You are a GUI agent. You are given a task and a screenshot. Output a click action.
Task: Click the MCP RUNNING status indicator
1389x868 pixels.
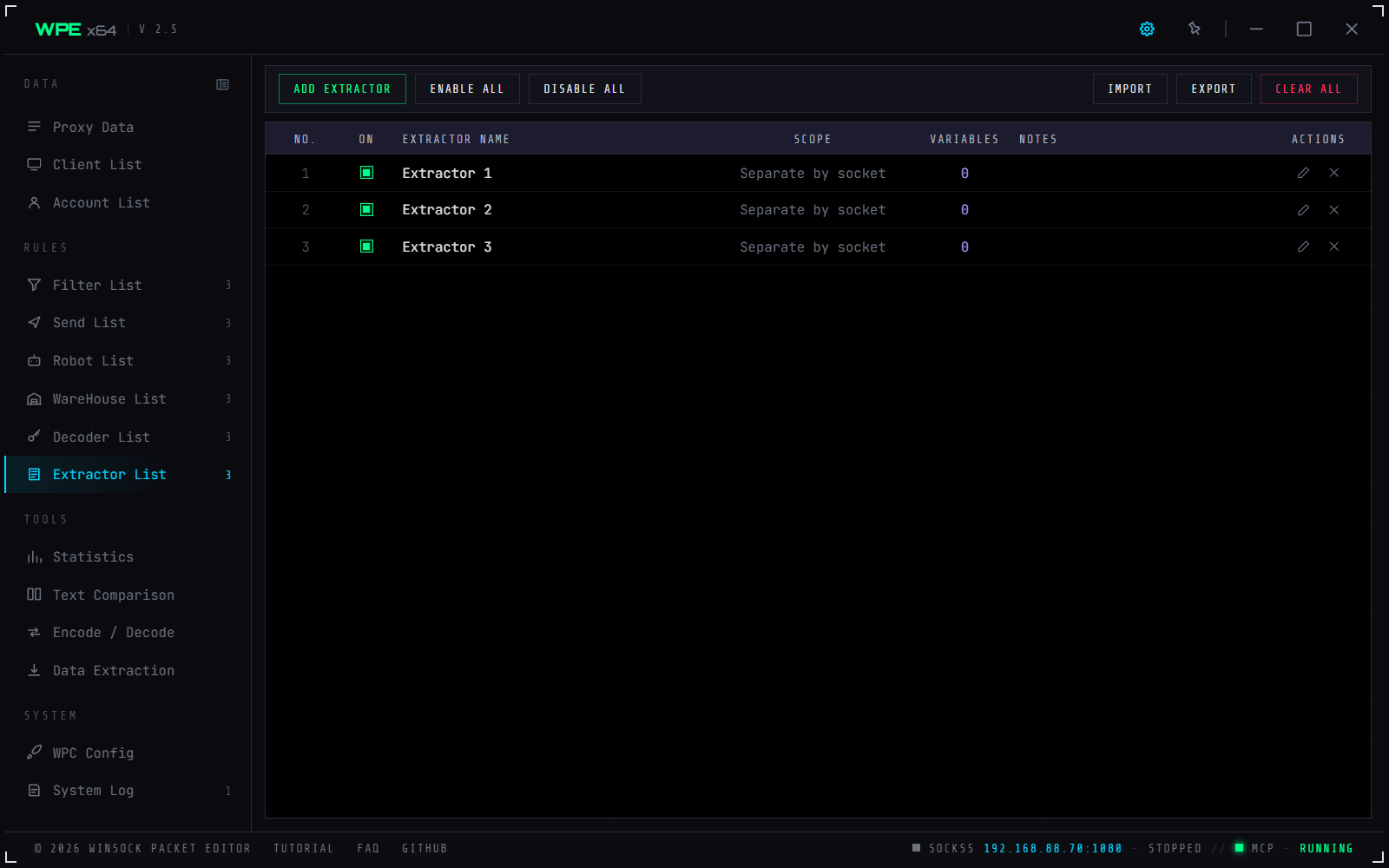[x=1294, y=848]
